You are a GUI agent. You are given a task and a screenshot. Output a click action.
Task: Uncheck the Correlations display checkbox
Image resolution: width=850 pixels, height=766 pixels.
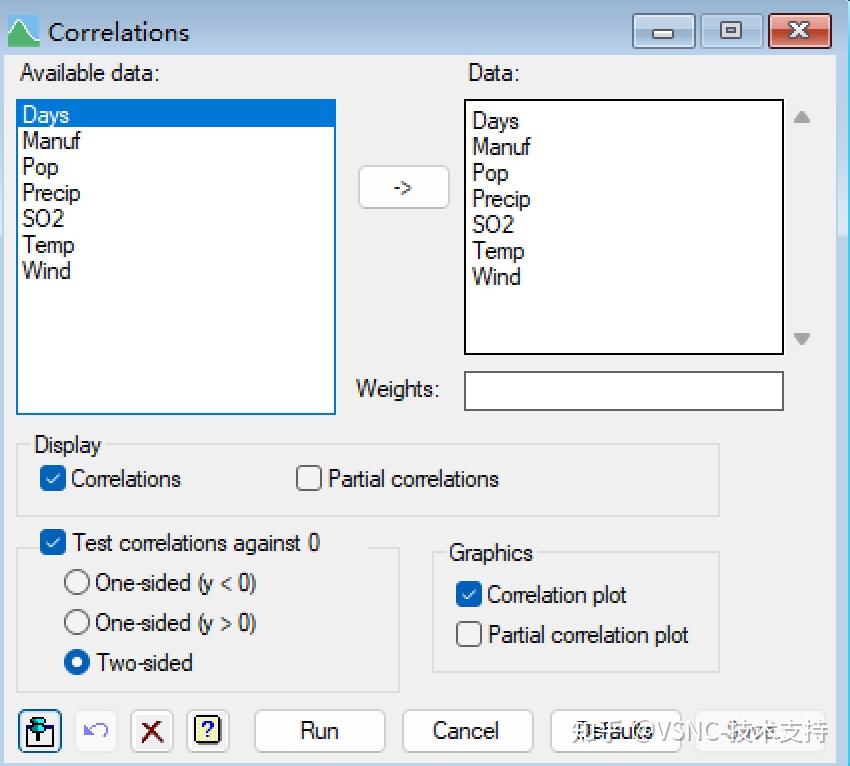[53, 479]
